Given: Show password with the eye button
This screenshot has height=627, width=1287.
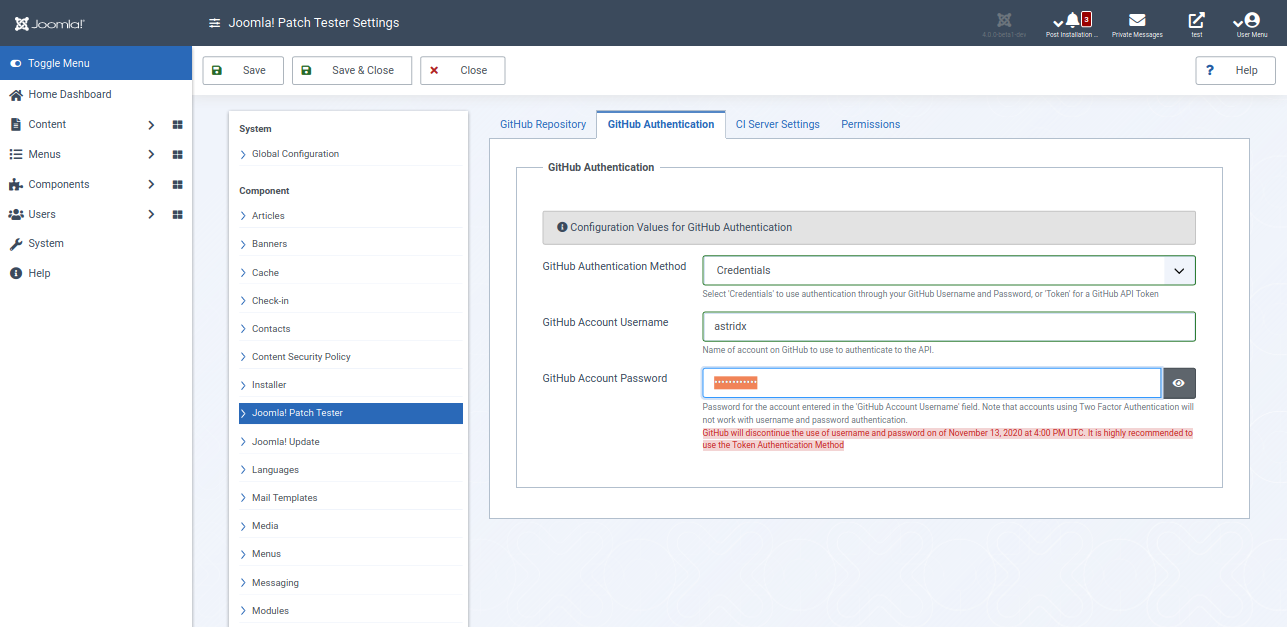Looking at the screenshot, I should coord(1179,383).
